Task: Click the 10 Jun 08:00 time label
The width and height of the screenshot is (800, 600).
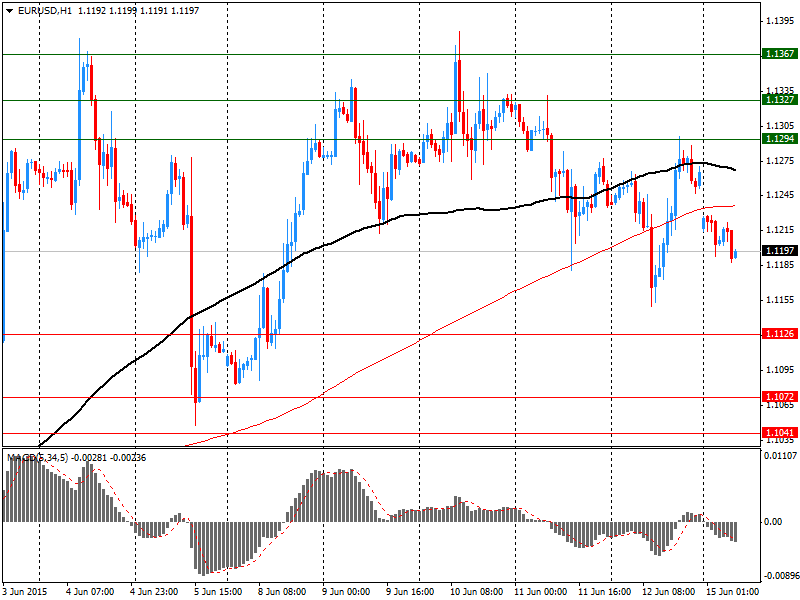Action: 477,592
